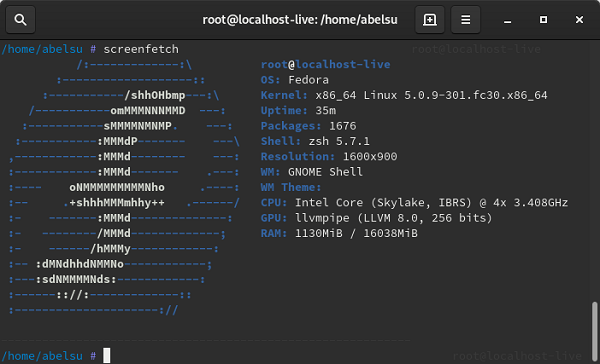The image size is (600, 364).
Task: Click the vertical scrollbar thumb
Action: 594,331
